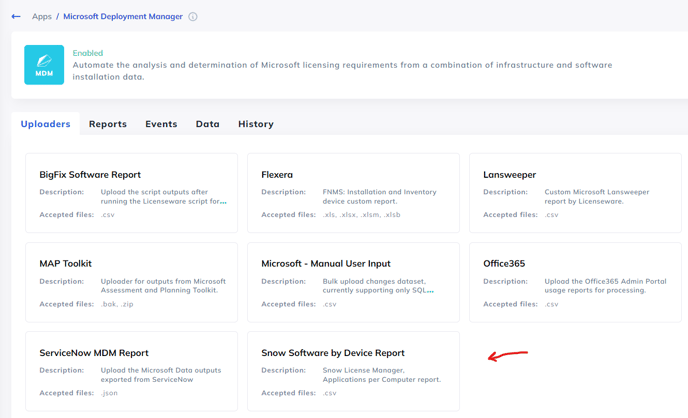Click Lansweeper accepted files '.csv'

[x=552, y=215]
